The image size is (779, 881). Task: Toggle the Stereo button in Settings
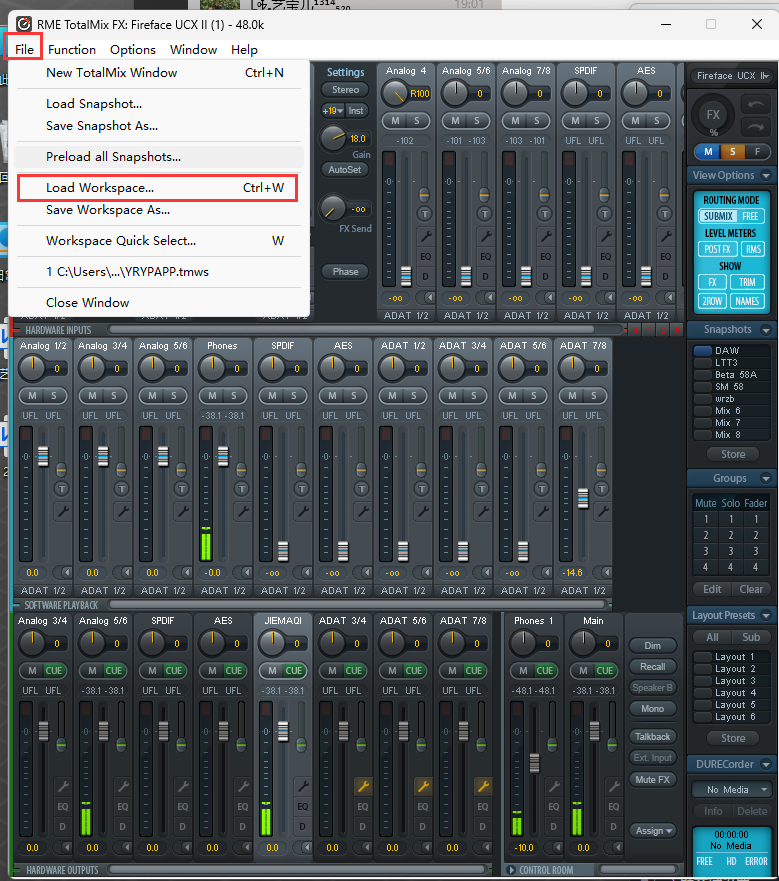[345, 89]
